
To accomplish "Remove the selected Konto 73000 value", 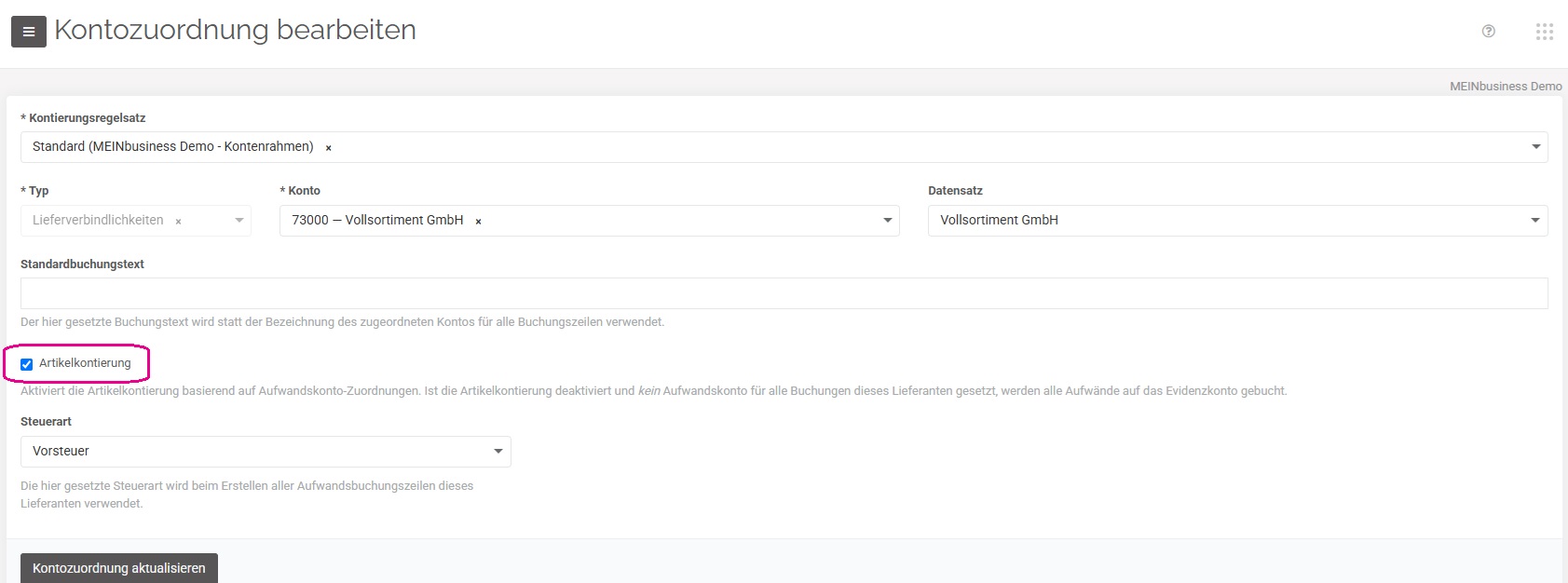I will pos(479,221).
